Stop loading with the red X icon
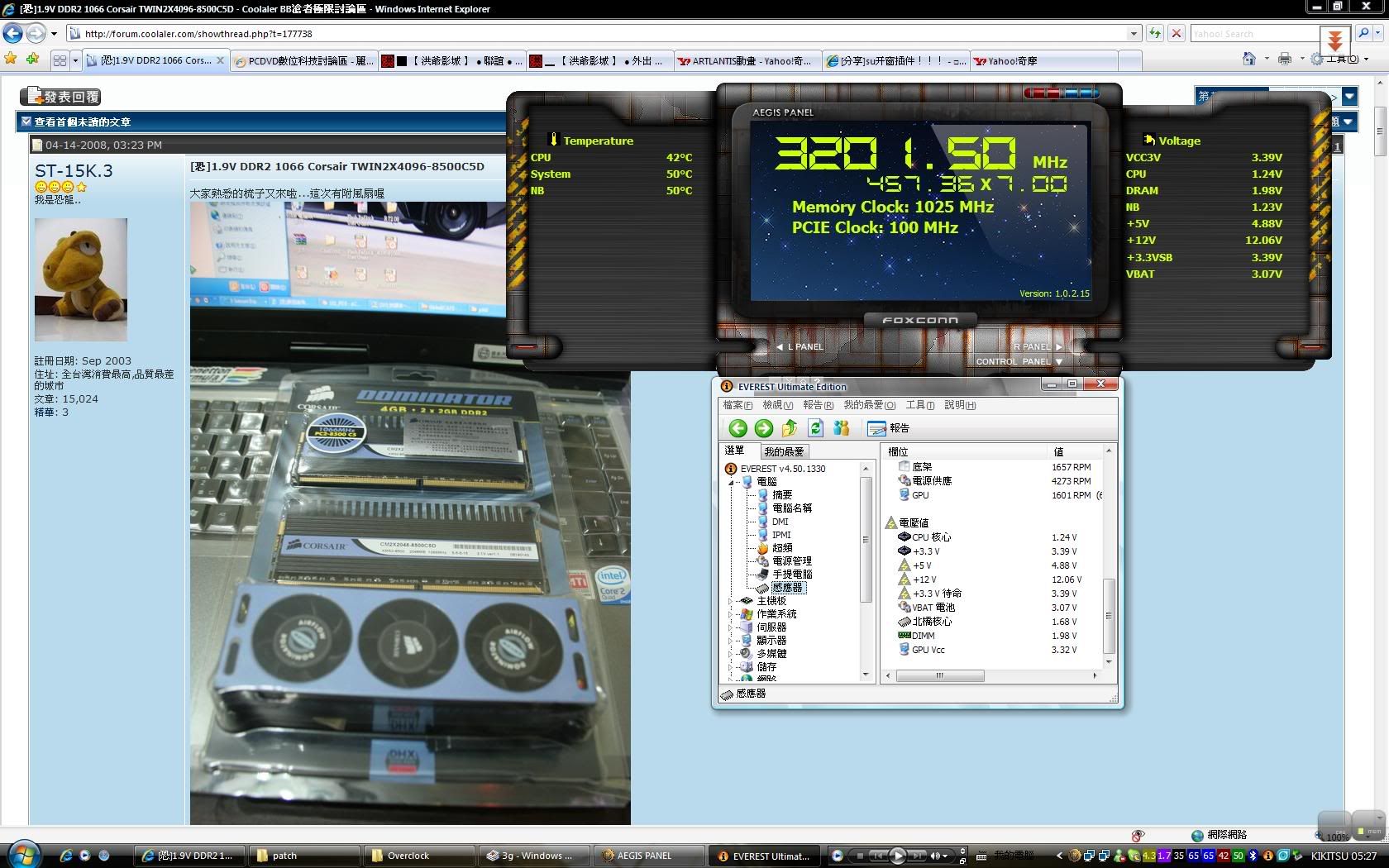This screenshot has width=1389, height=868. [x=1175, y=34]
